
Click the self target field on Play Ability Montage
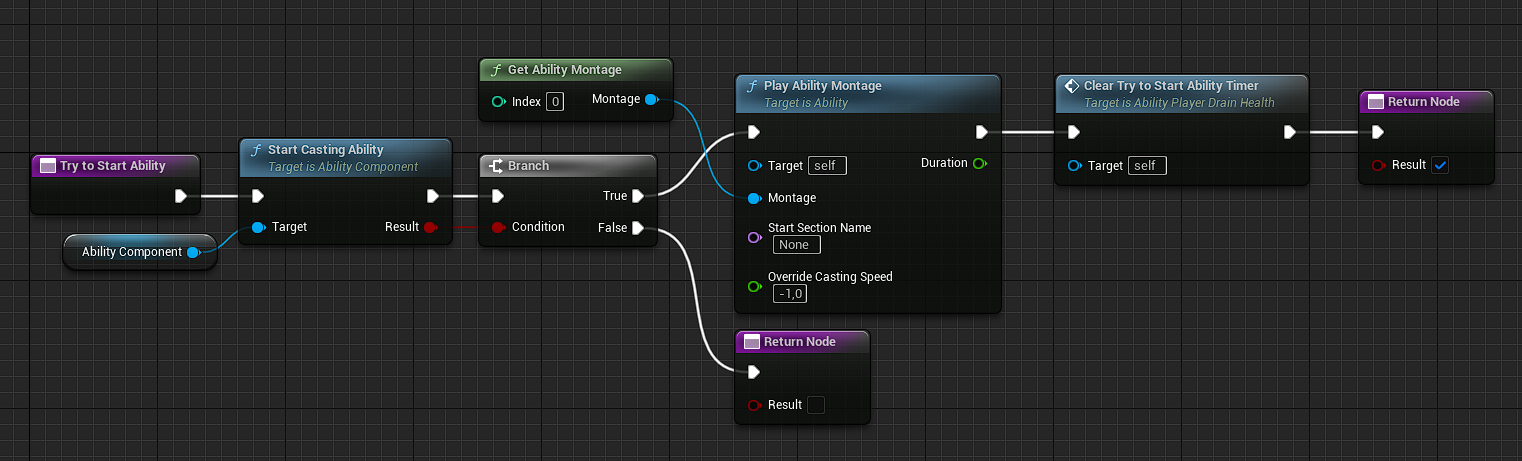pos(829,166)
